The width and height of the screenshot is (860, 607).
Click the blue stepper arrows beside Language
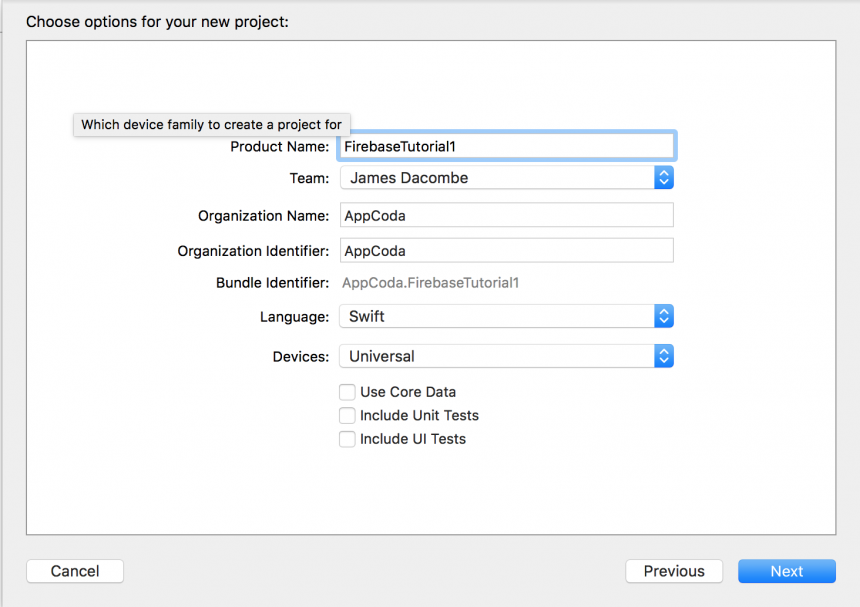[663, 316]
